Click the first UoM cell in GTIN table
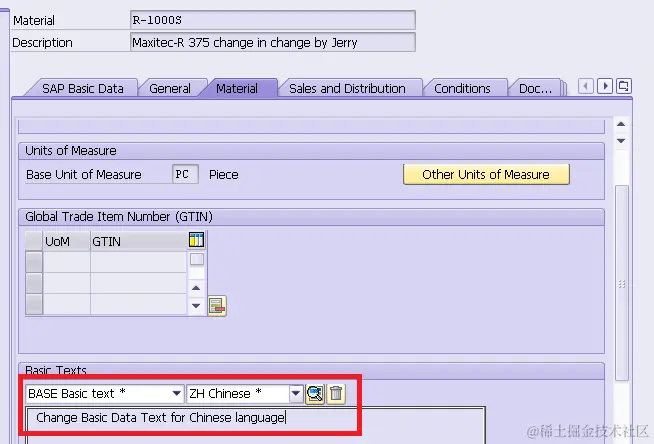 pos(67,262)
